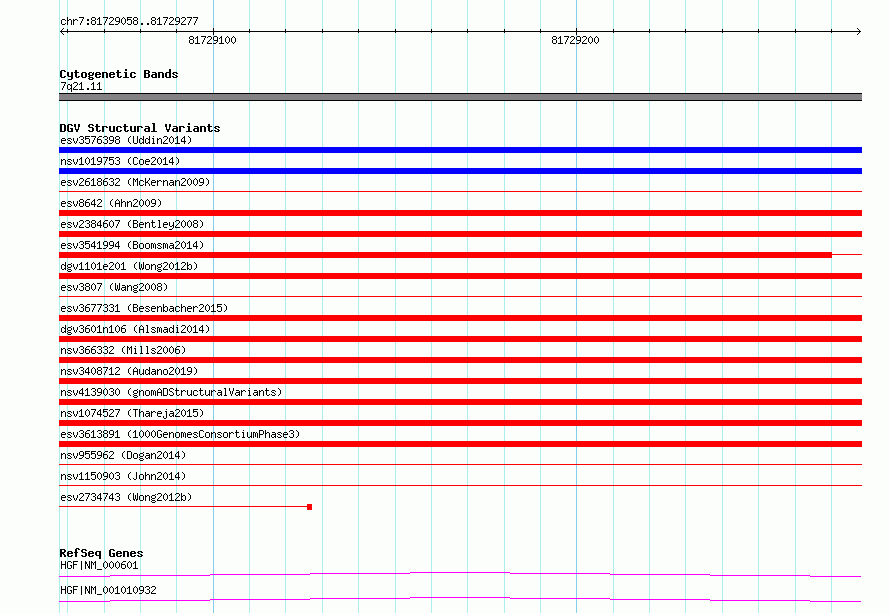Screen dimensions: 890x613
Task: Select the nsv366332 (Mills2006) label
Action: point(123,350)
